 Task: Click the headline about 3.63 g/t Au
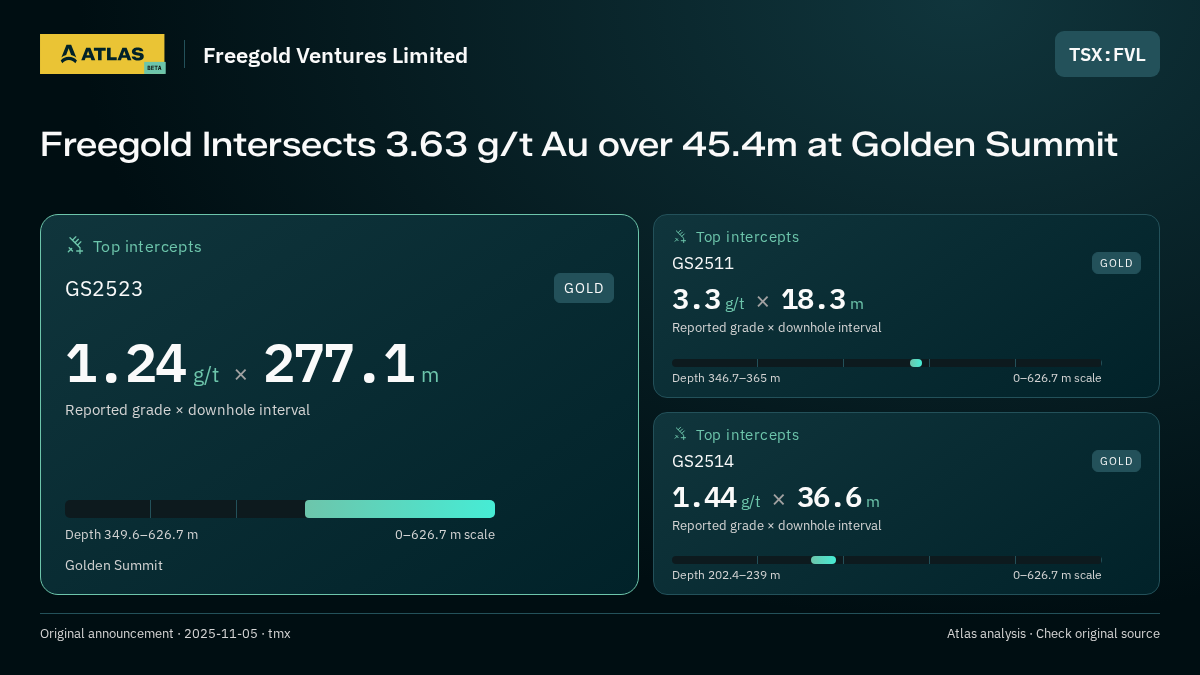click(x=579, y=145)
